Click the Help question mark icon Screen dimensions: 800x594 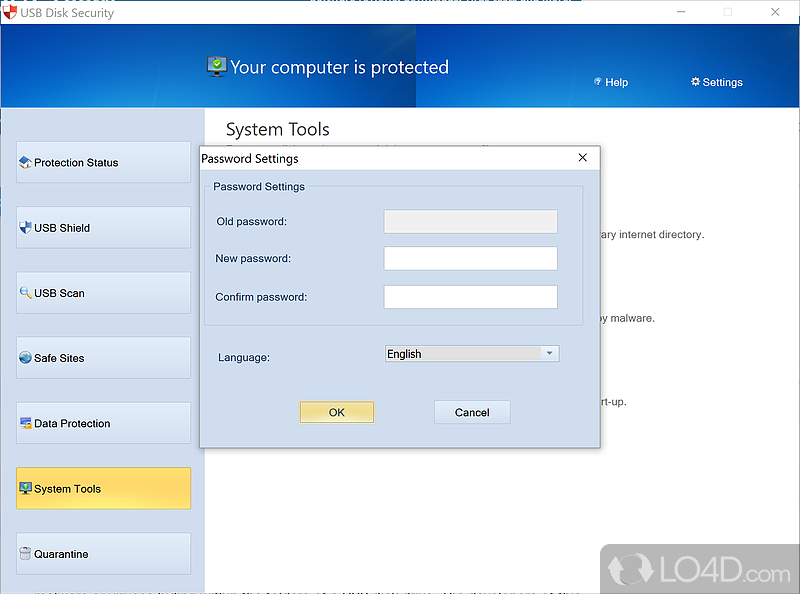[x=598, y=82]
